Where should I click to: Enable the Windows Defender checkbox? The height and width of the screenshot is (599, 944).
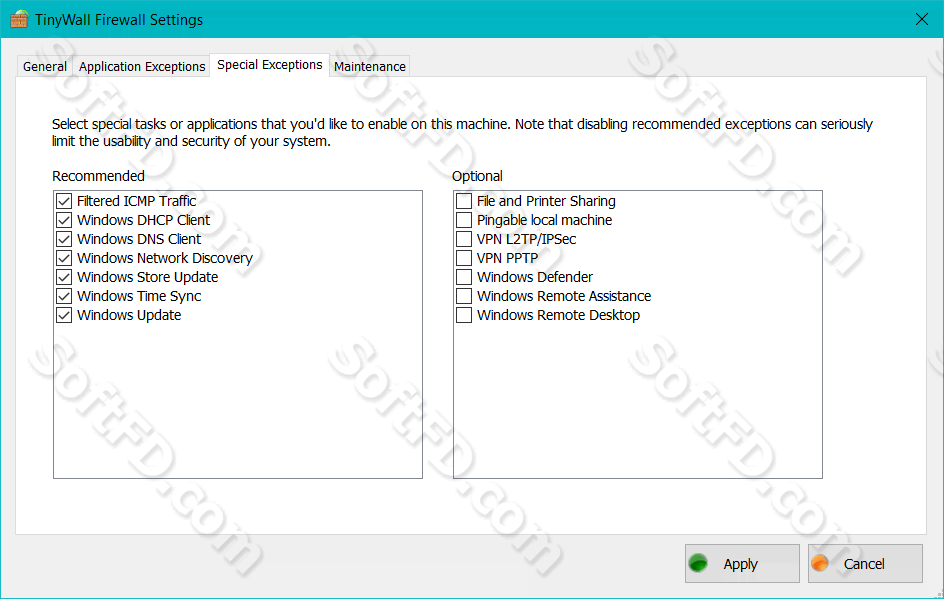pos(464,277)
